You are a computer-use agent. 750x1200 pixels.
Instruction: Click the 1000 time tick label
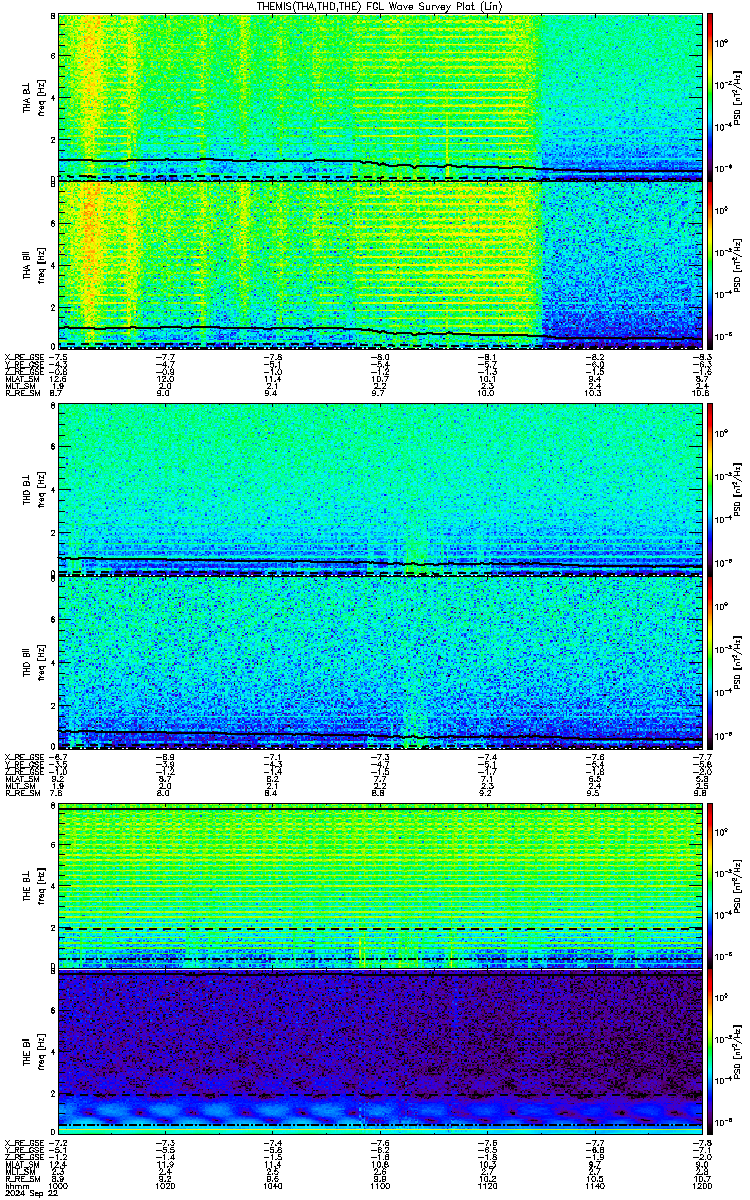59,1186
